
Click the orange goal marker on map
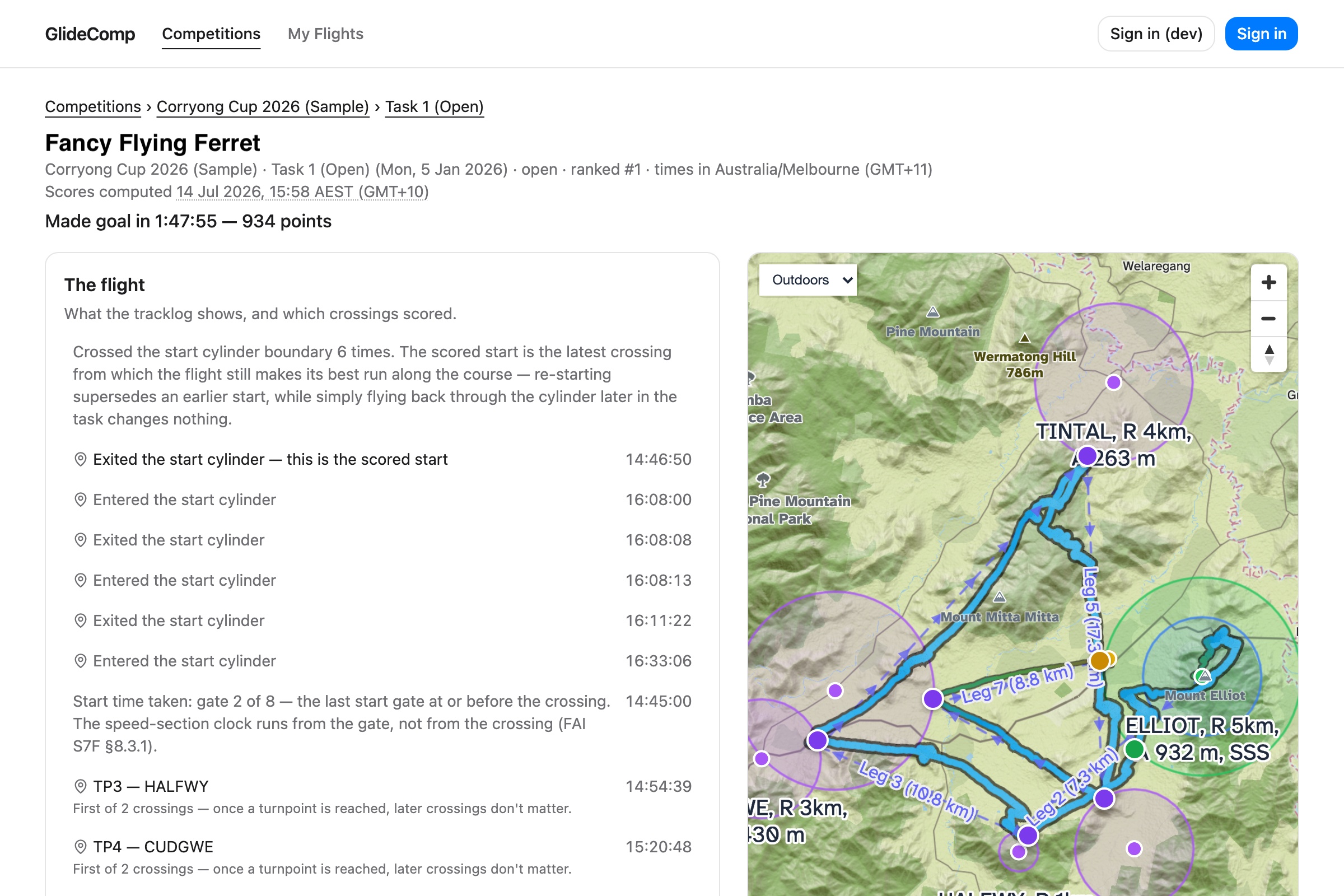1099,661
